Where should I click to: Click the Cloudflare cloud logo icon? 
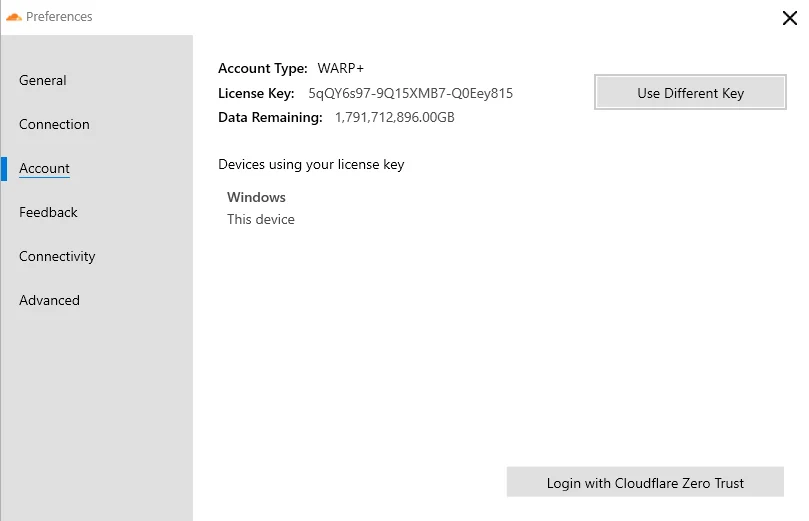[13, 17]
